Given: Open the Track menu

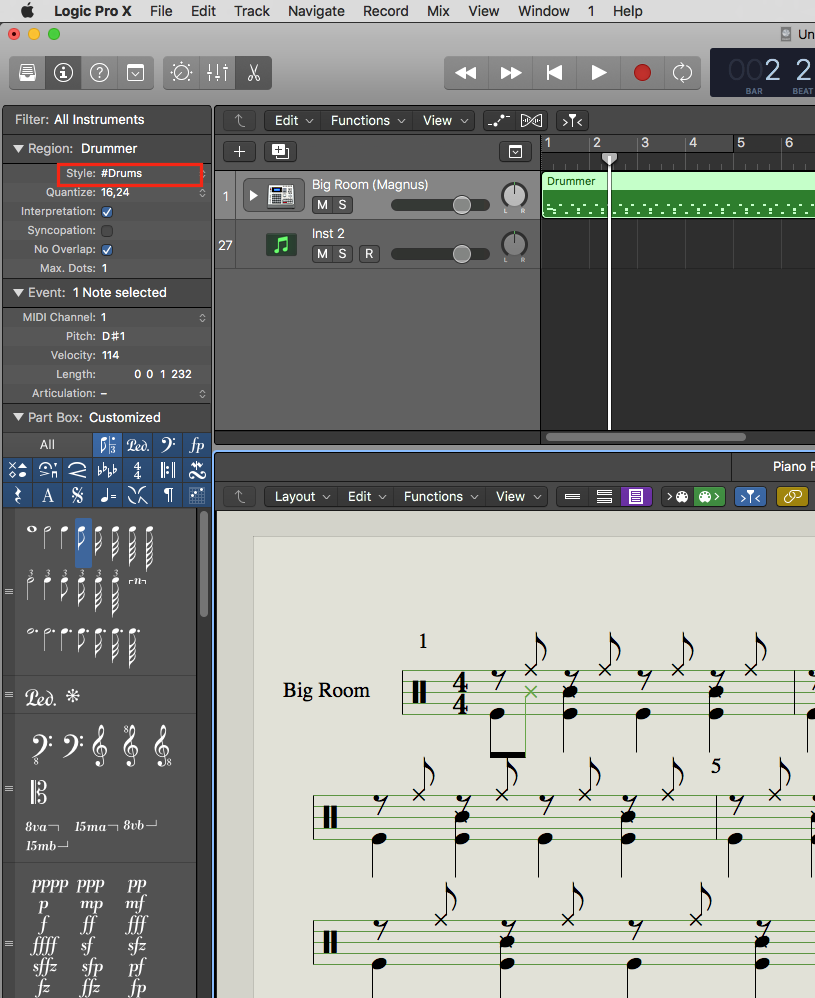Looking at the screenshot, I should (252, 11).
